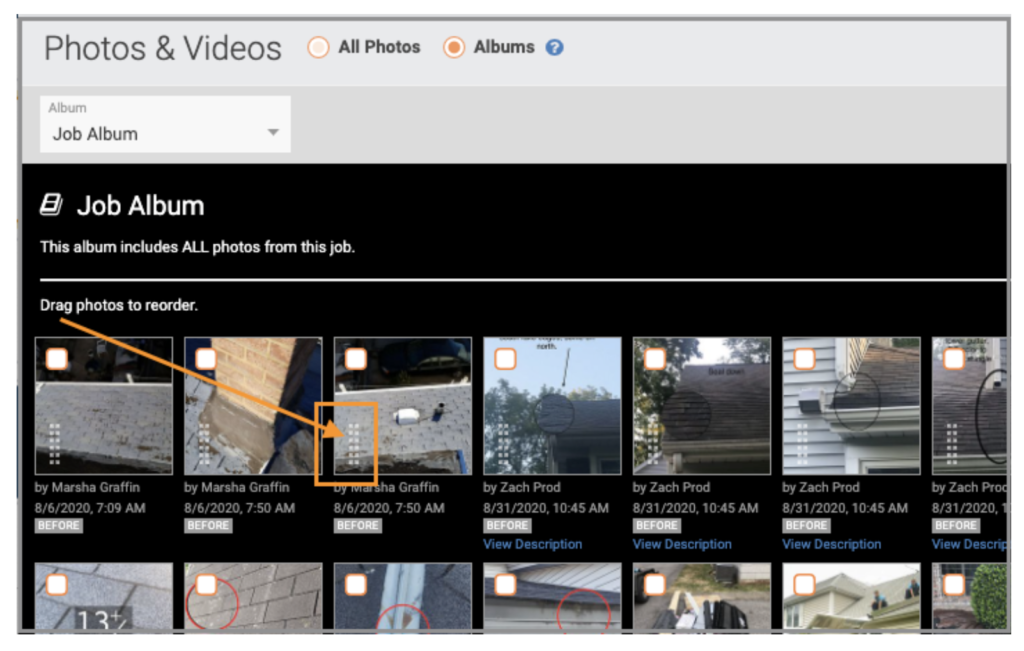Check the box on the white gutter photo

coord(804,358)
